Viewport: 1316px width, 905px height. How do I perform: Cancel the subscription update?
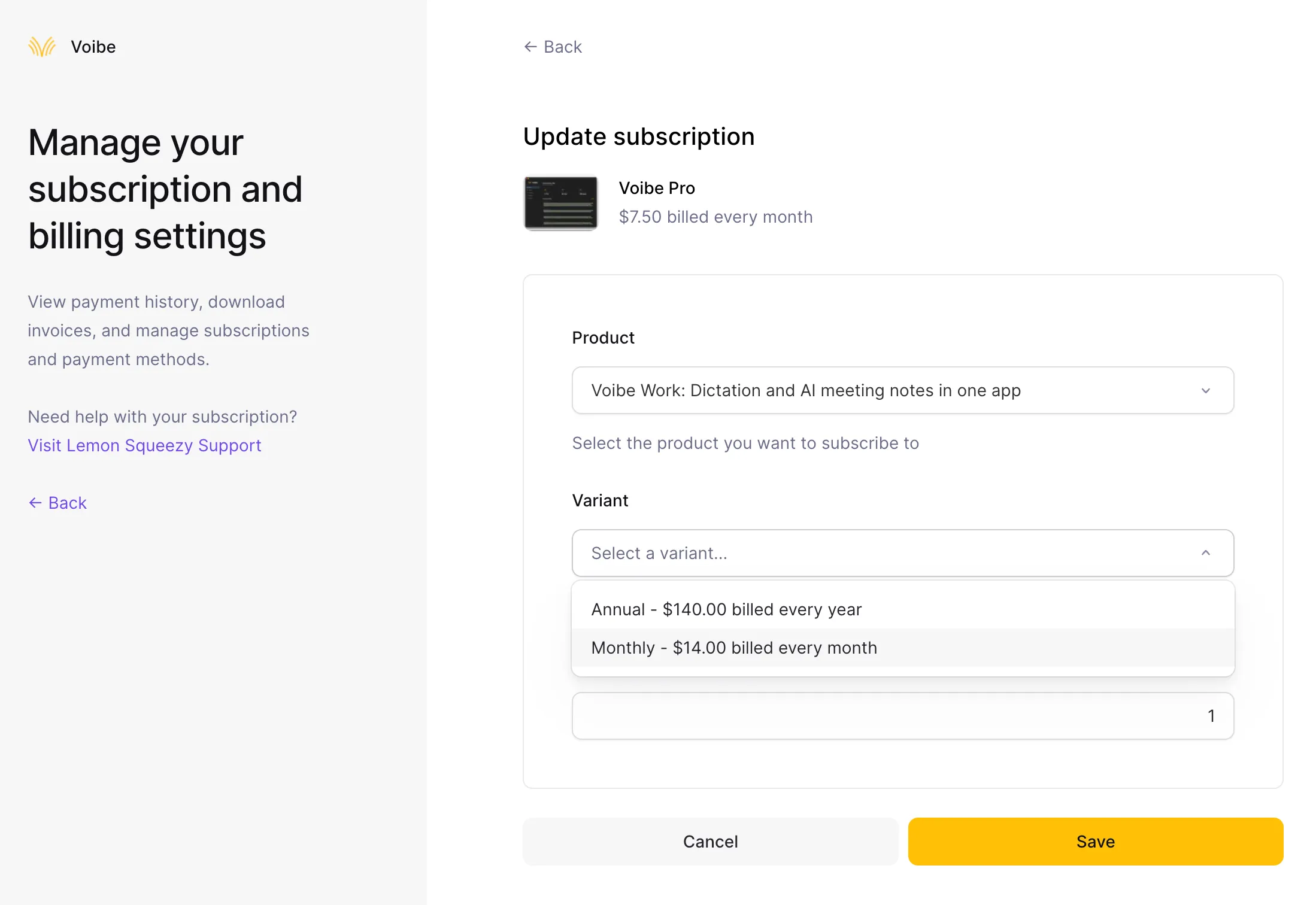click(710, 842)
